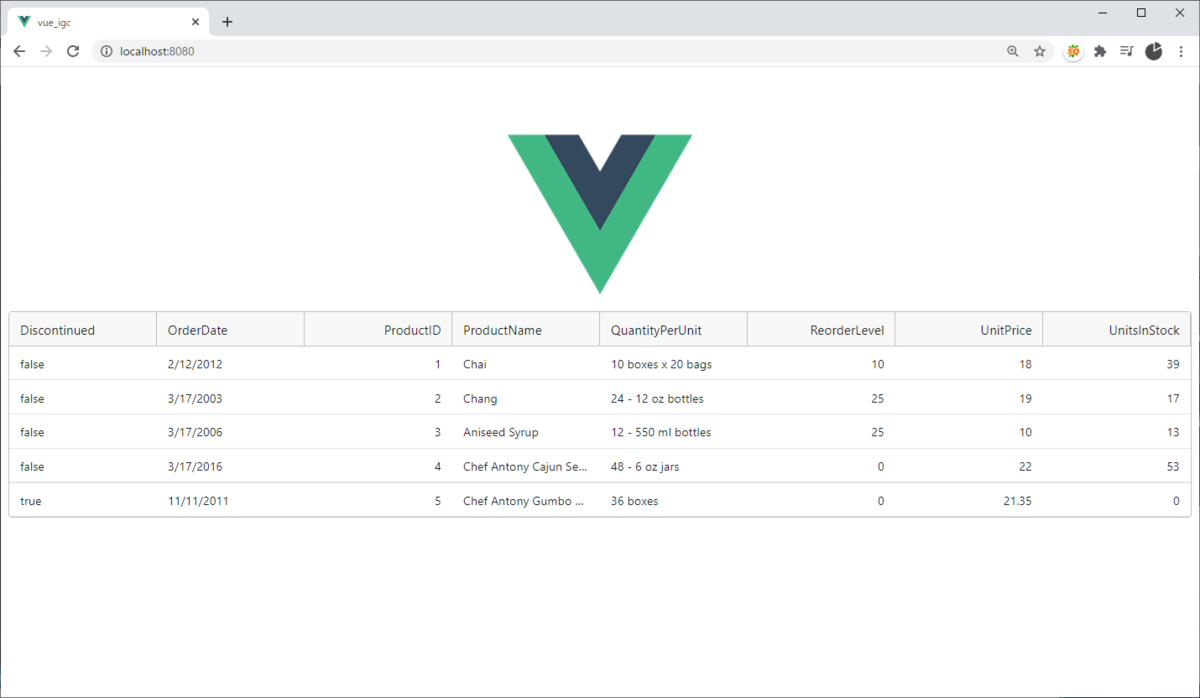Reload the localhost page

tap(73, 51)
